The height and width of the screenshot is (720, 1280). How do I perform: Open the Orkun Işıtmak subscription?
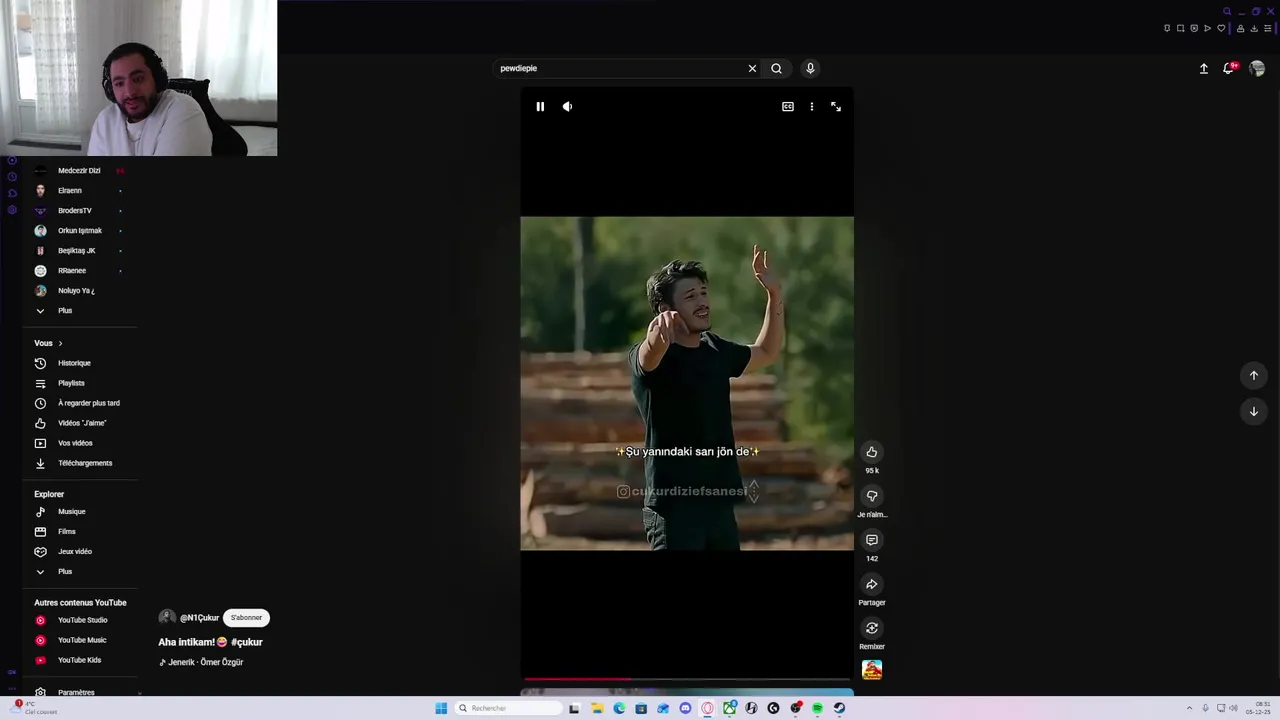(79, 231)
